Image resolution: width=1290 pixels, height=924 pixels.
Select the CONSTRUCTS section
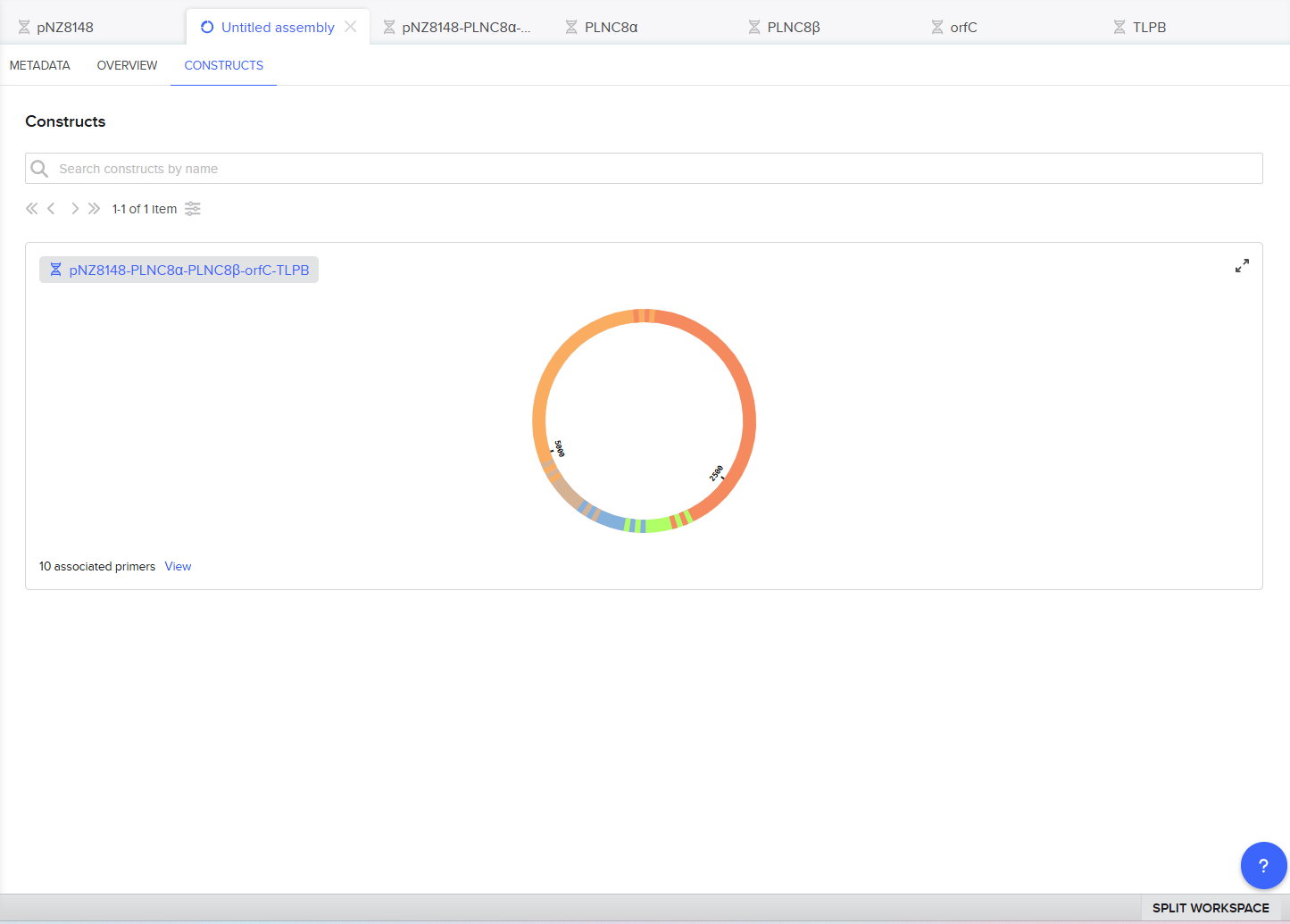coord(223,65)
